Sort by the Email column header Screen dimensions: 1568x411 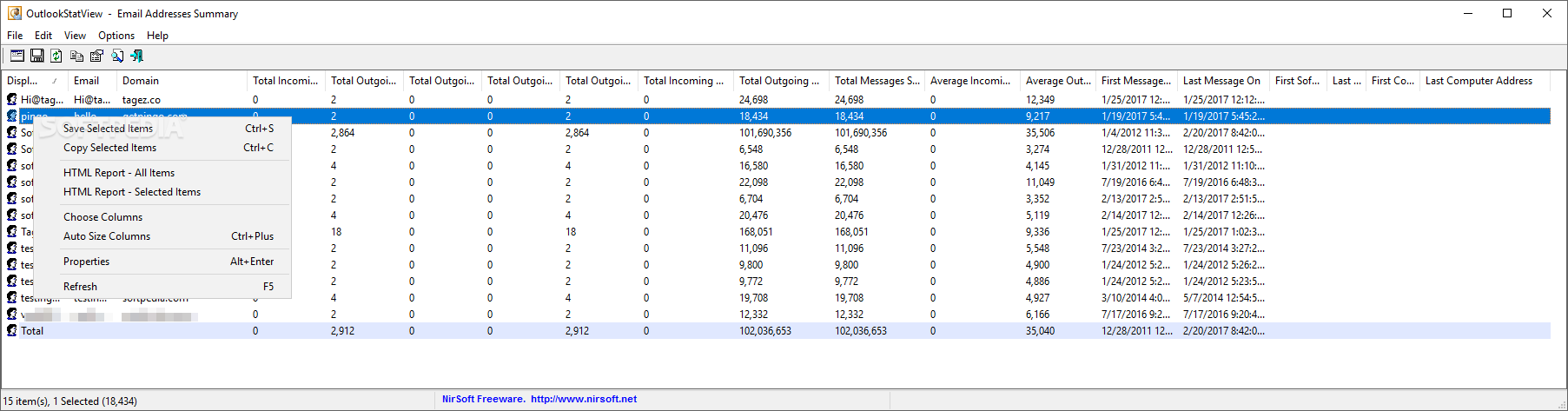click(93, 81)
